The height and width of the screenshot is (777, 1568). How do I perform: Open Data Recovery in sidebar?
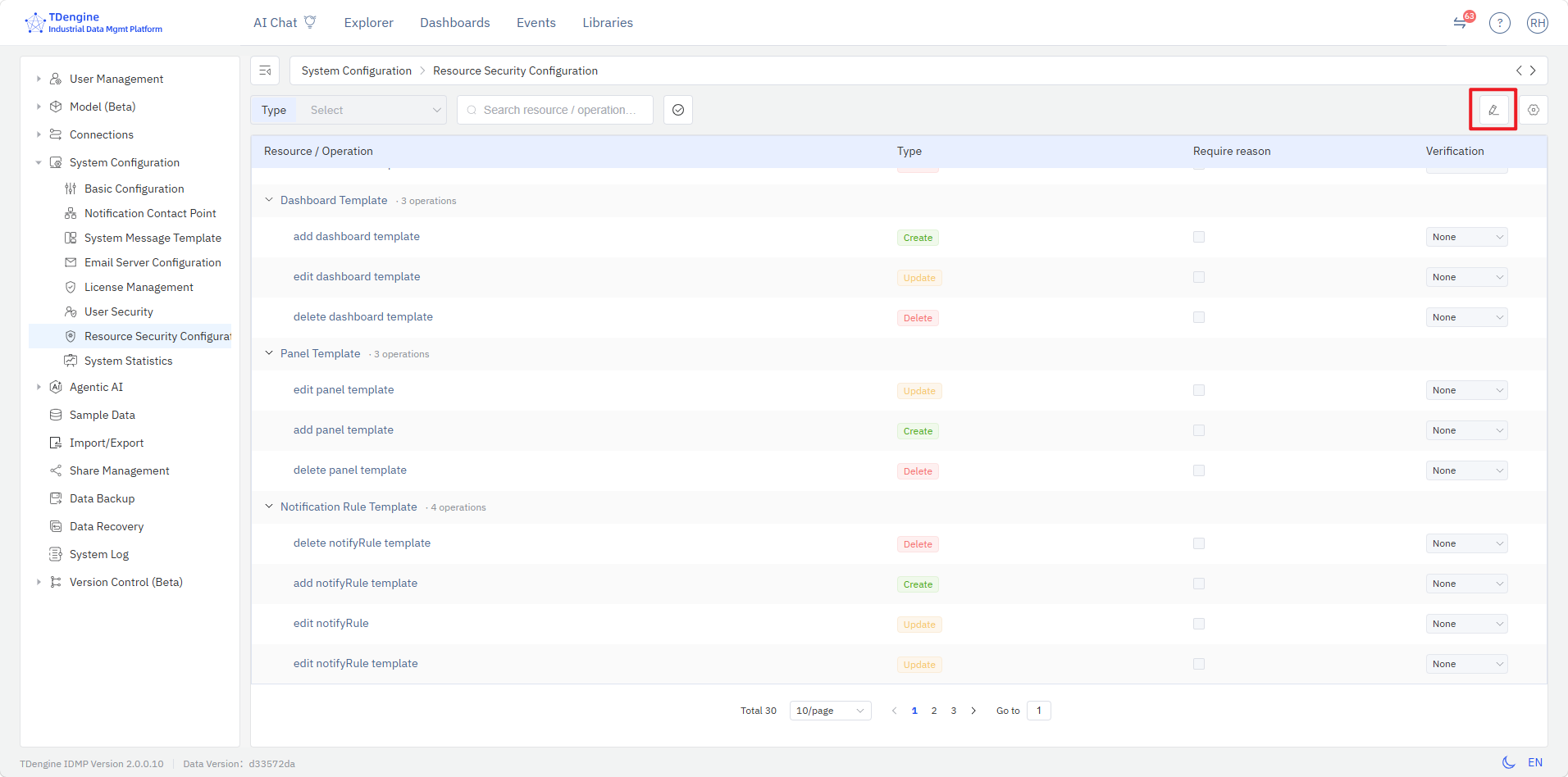[x=107, y=526]
